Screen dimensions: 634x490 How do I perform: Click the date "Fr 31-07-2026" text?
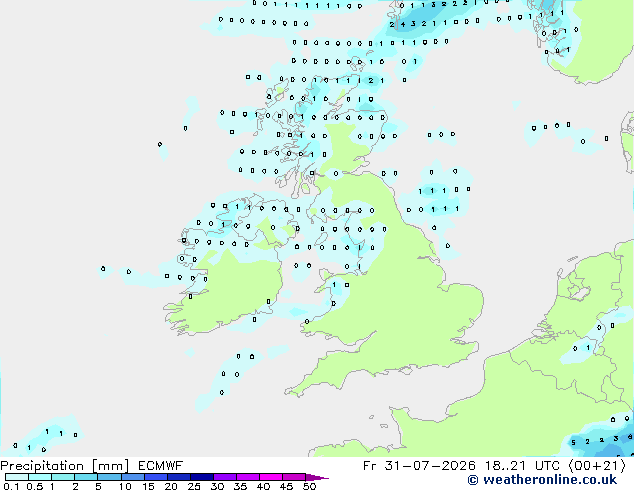pos(419,466)
